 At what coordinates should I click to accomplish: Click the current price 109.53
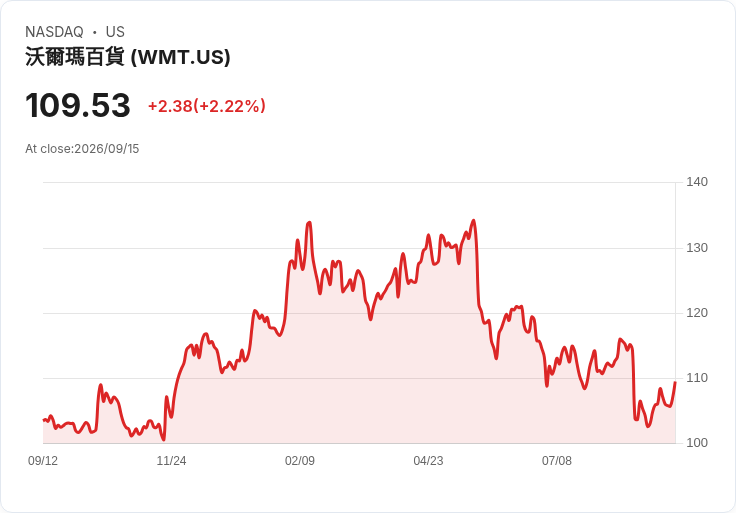tap(78, 105)
